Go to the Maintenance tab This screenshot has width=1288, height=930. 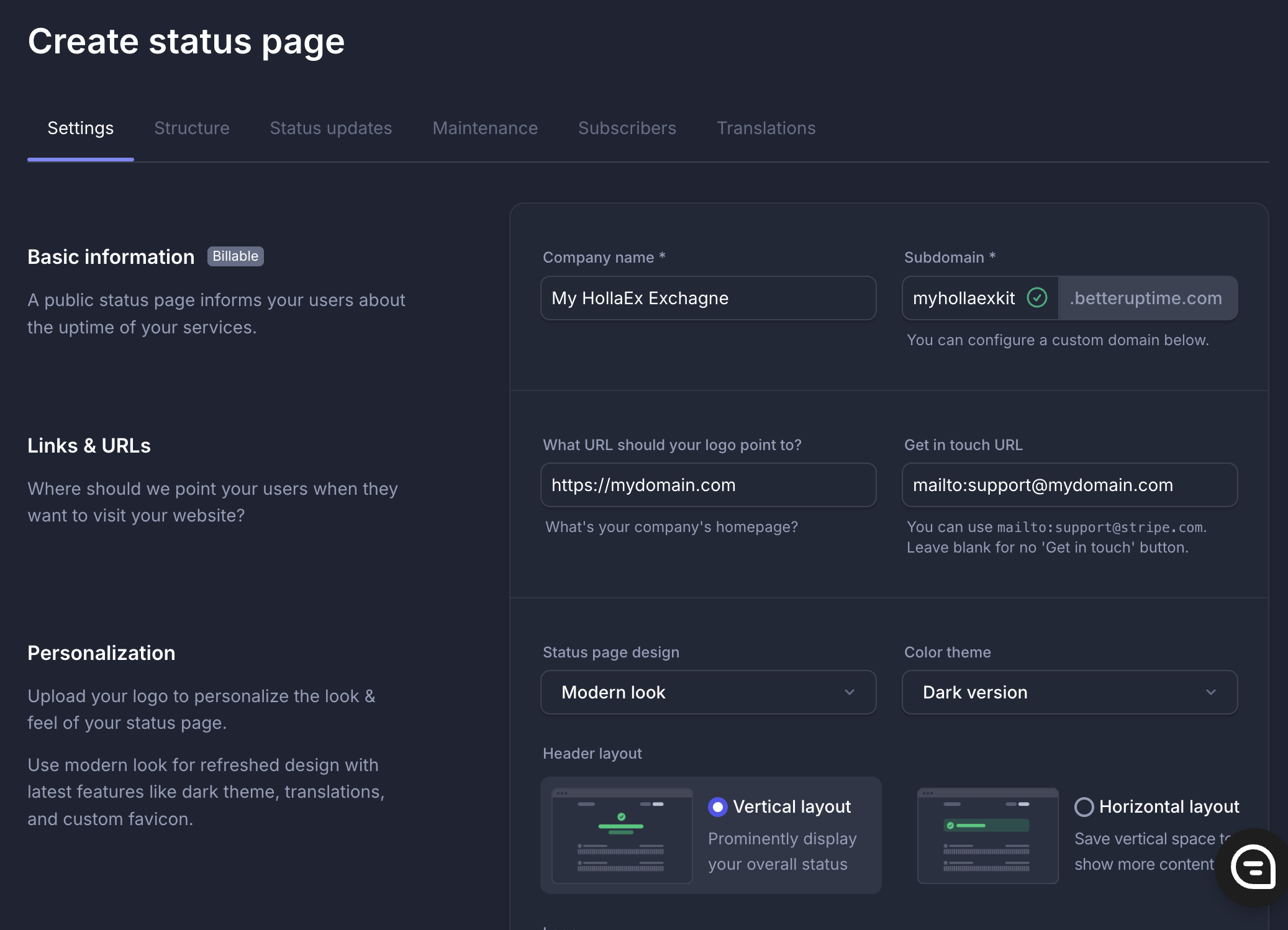pyautogui.click(x=485, y=128)
